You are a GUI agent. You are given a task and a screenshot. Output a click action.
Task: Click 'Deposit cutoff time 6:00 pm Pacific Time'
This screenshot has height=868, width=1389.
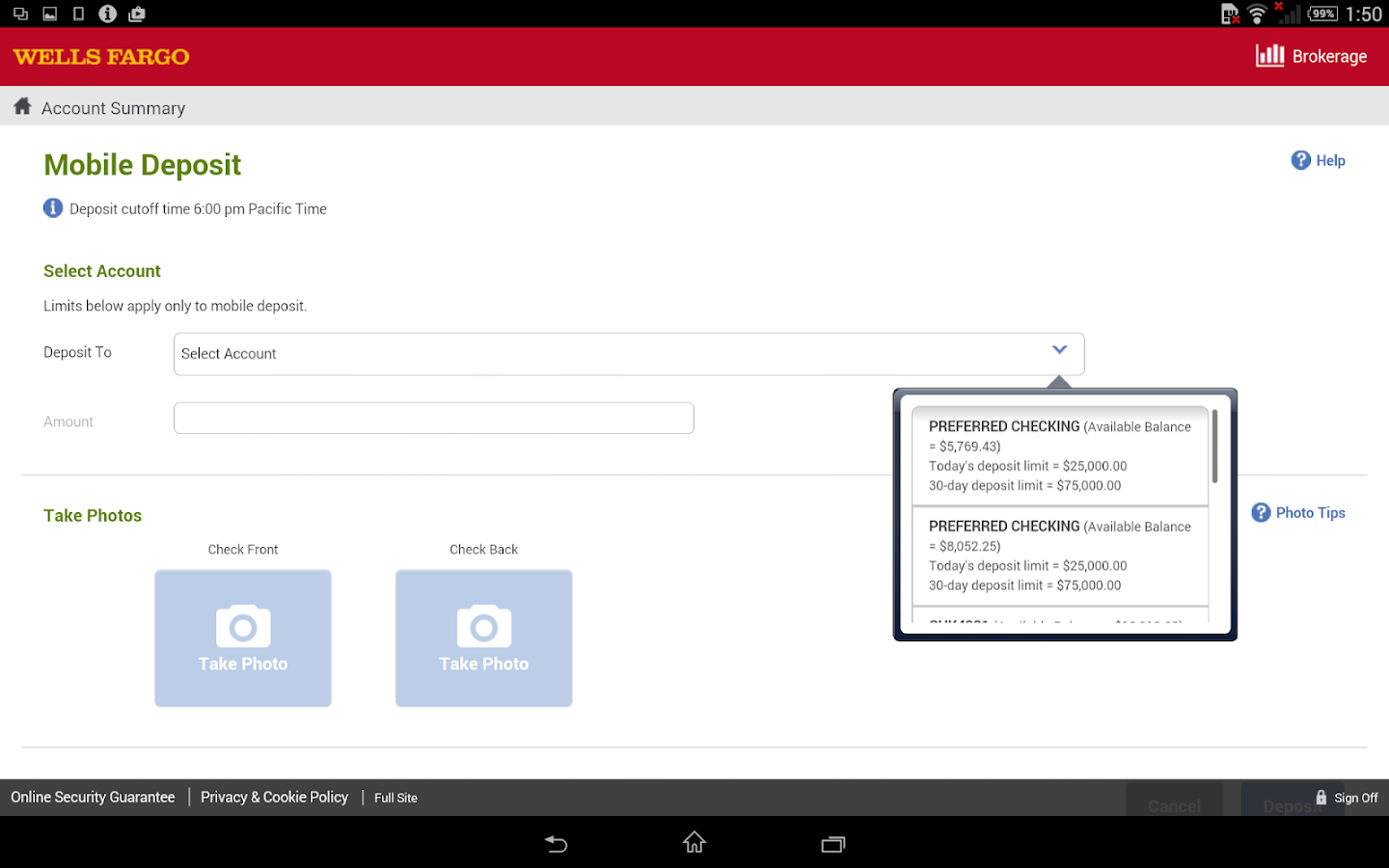click(x=198, y=208)
